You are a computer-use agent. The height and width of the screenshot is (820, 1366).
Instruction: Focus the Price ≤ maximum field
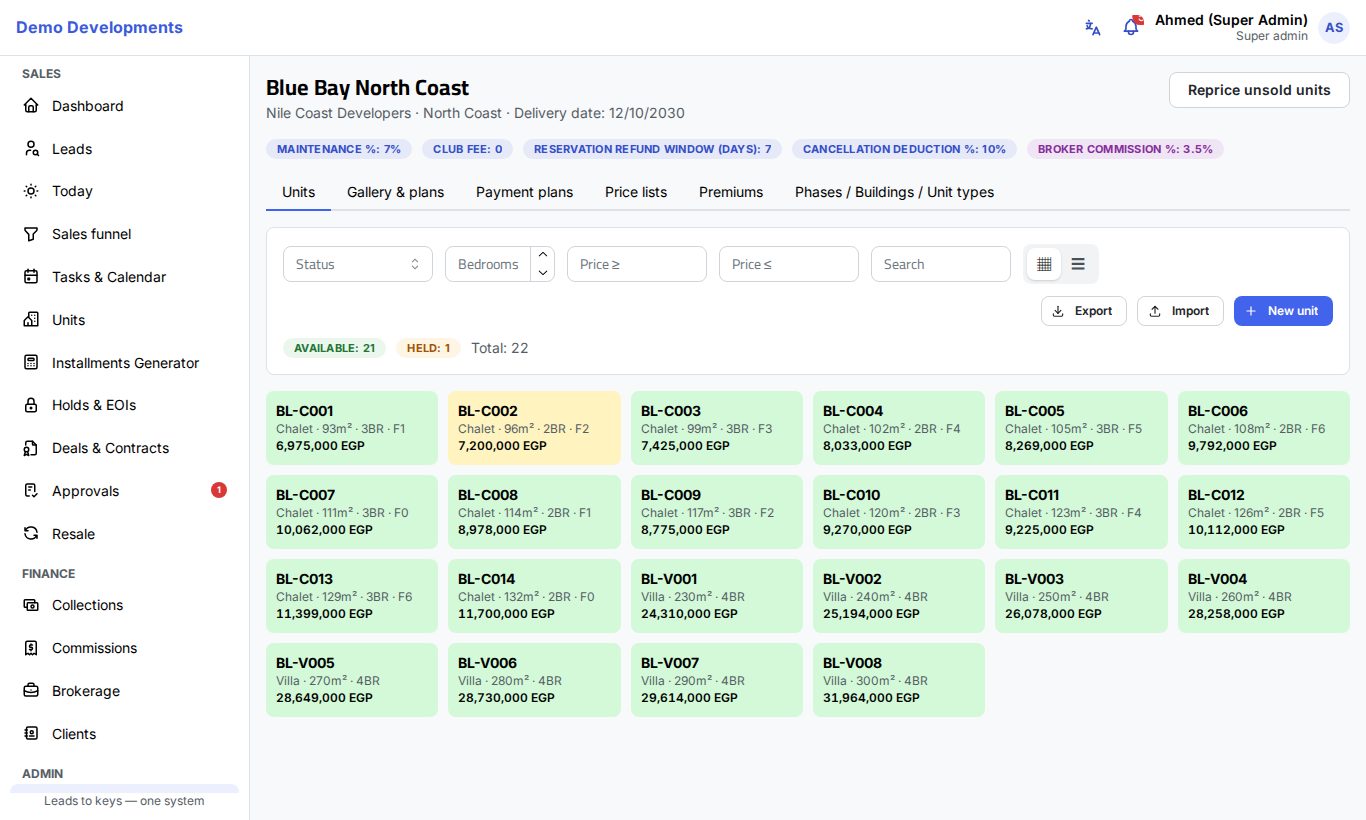click(789, 264)
